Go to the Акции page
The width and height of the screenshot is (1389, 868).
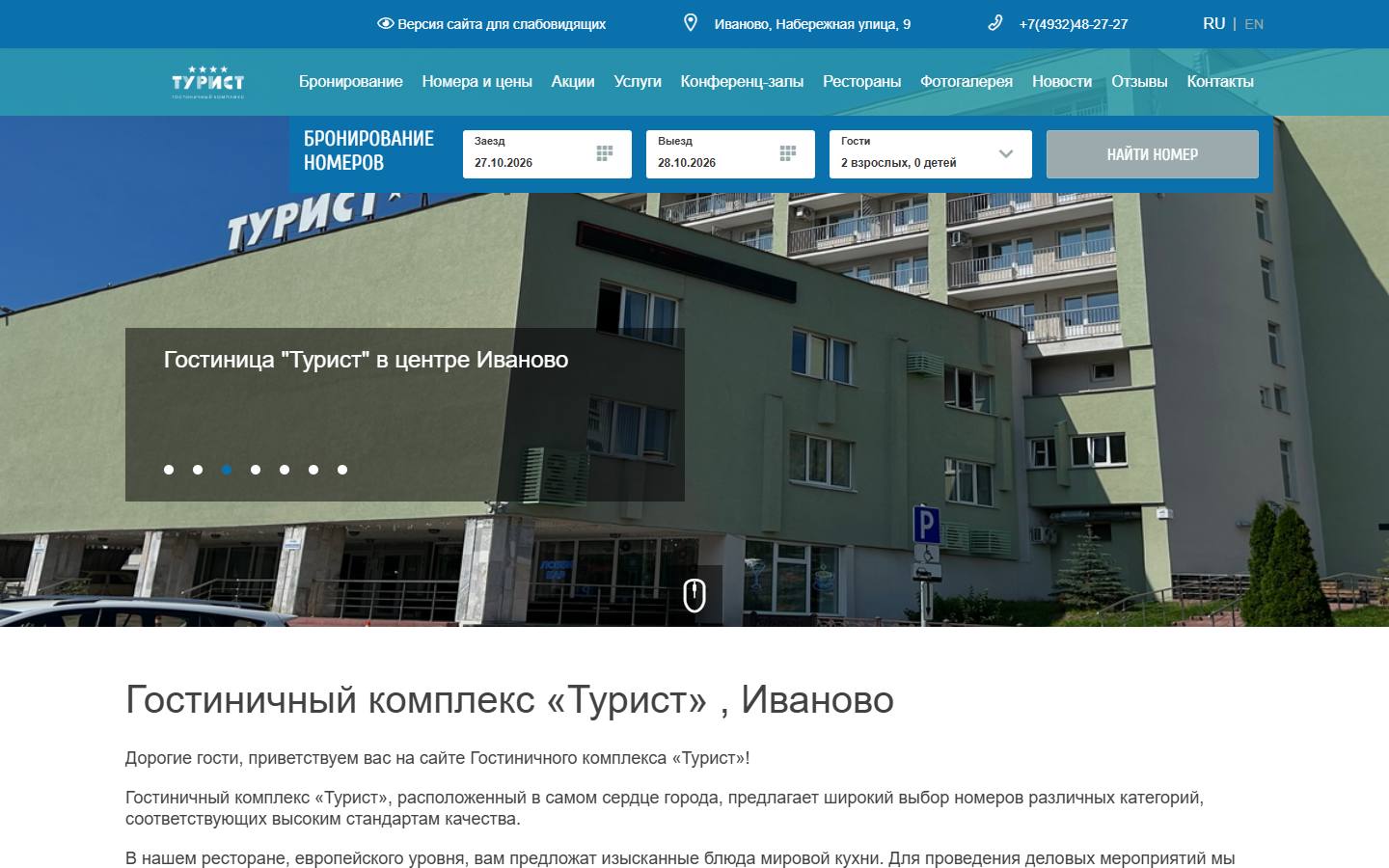coord(573,82)
